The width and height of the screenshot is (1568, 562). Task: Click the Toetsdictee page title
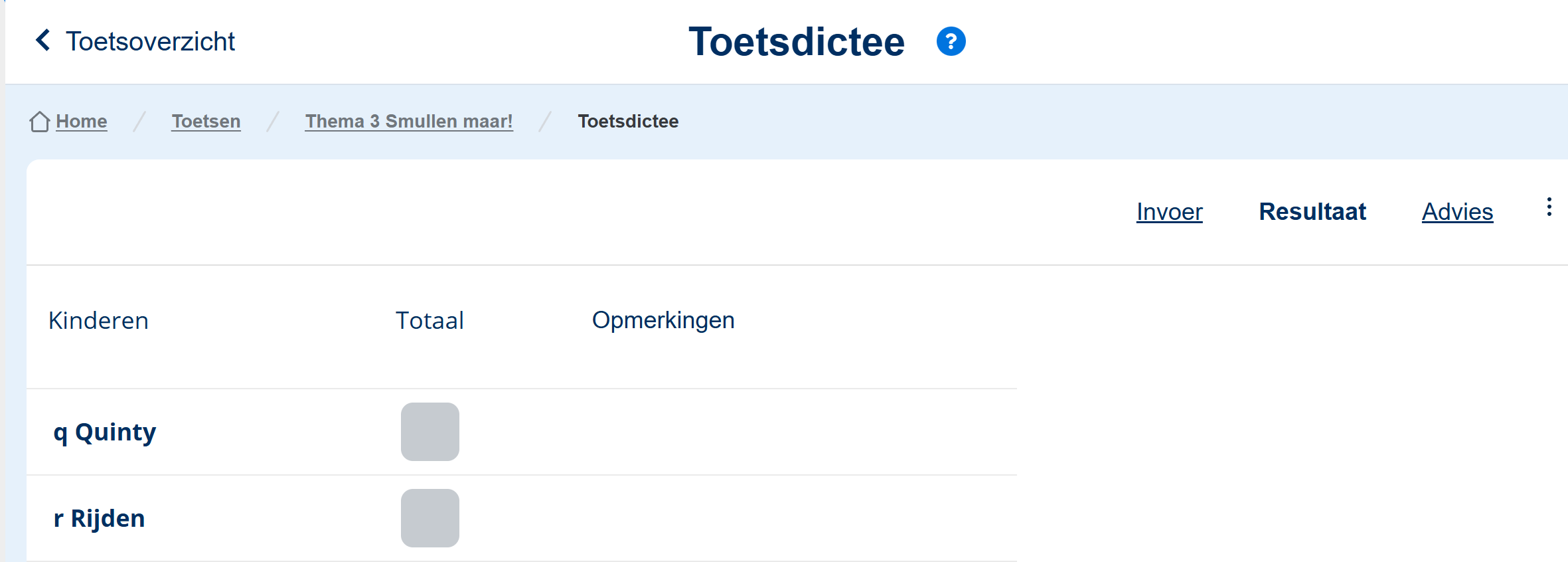796,42
